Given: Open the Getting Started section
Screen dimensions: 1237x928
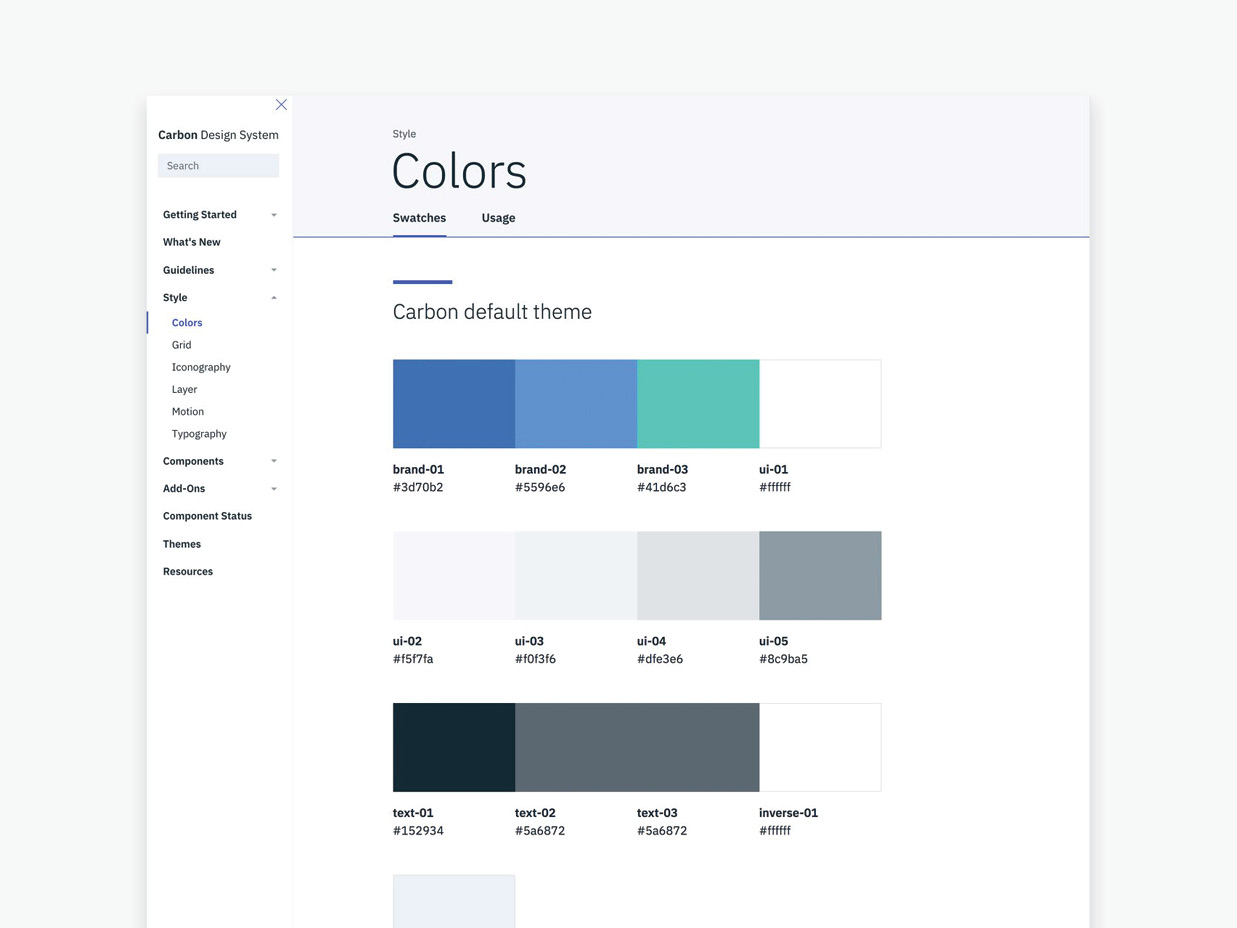Looking at the screenshot, I should 200,215.
